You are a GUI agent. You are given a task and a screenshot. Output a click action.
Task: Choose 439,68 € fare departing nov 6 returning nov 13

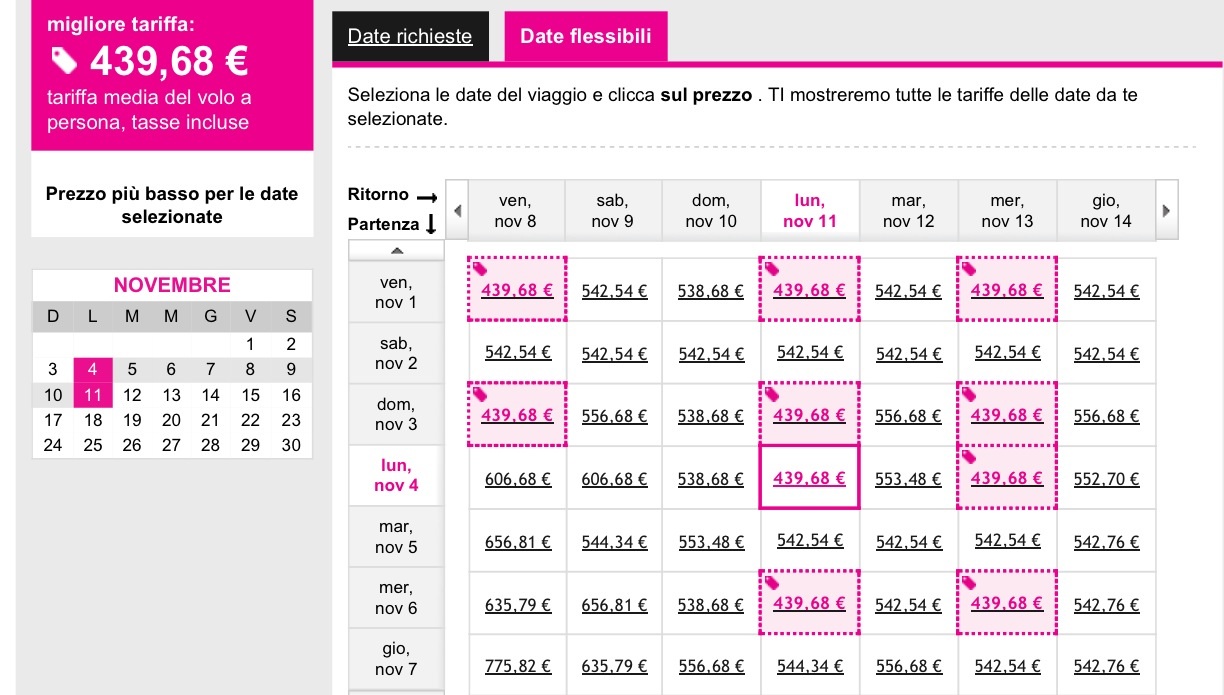pos(1007,603)
